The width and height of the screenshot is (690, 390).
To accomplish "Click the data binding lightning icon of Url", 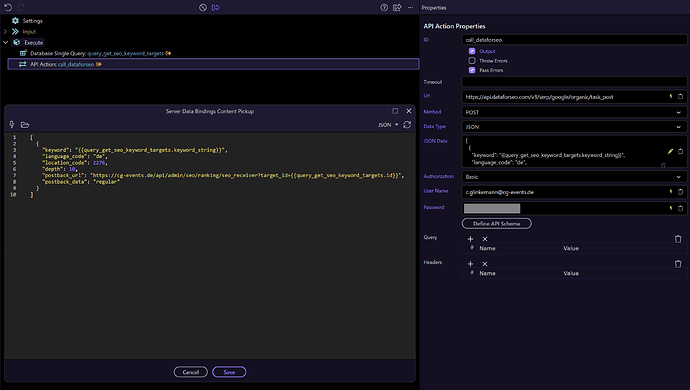I will coord(671,96).
